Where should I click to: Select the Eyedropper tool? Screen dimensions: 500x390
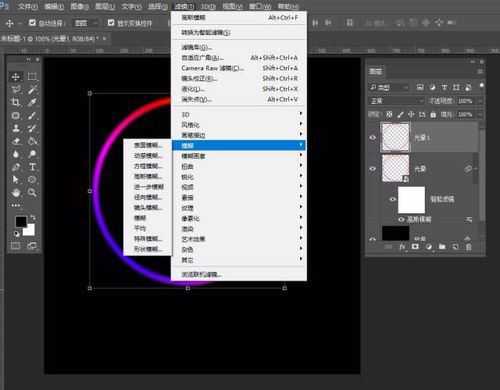[x=32, y=102]
